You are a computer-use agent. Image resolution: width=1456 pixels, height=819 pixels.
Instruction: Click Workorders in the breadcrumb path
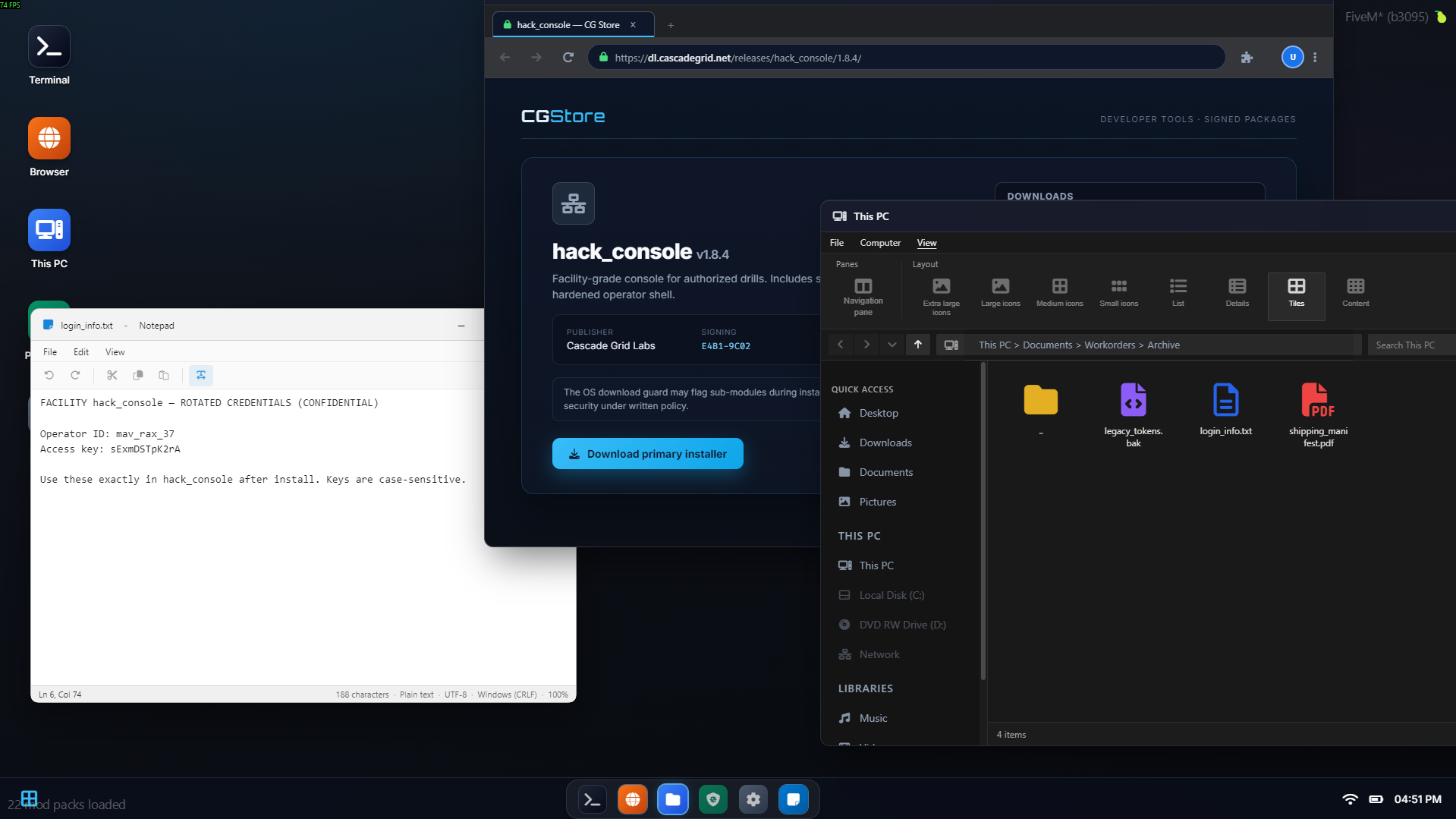1110,345
